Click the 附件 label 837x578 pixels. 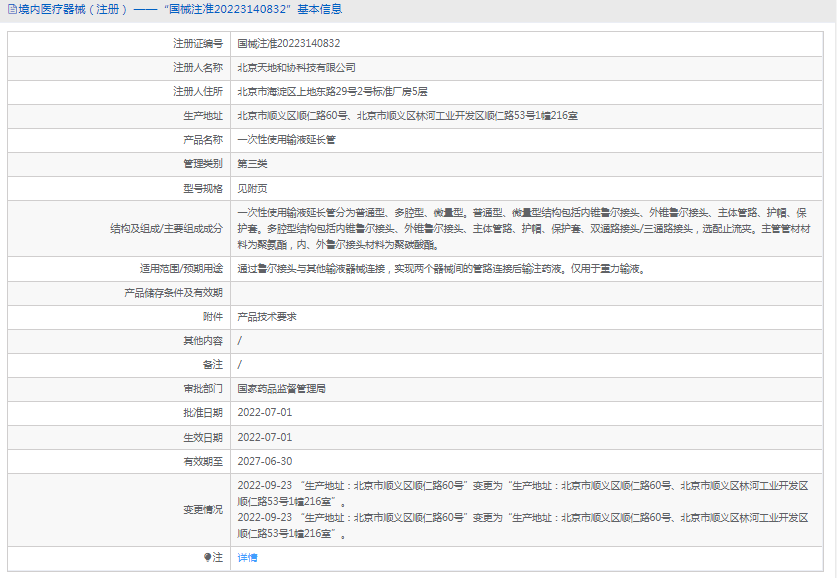(213, 316)
